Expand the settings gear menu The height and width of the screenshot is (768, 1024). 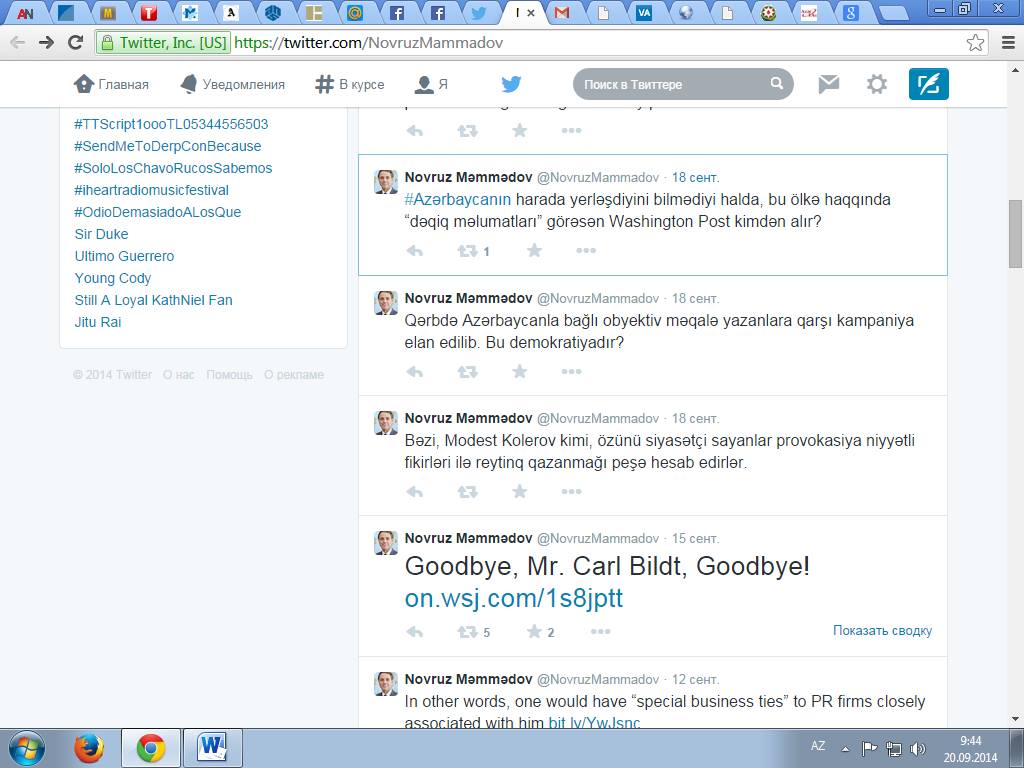876,84
